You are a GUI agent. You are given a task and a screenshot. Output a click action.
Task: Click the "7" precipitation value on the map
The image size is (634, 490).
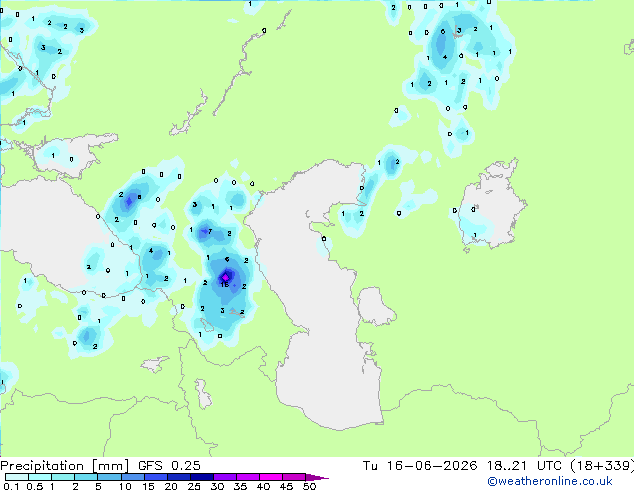tap(210, 232)
